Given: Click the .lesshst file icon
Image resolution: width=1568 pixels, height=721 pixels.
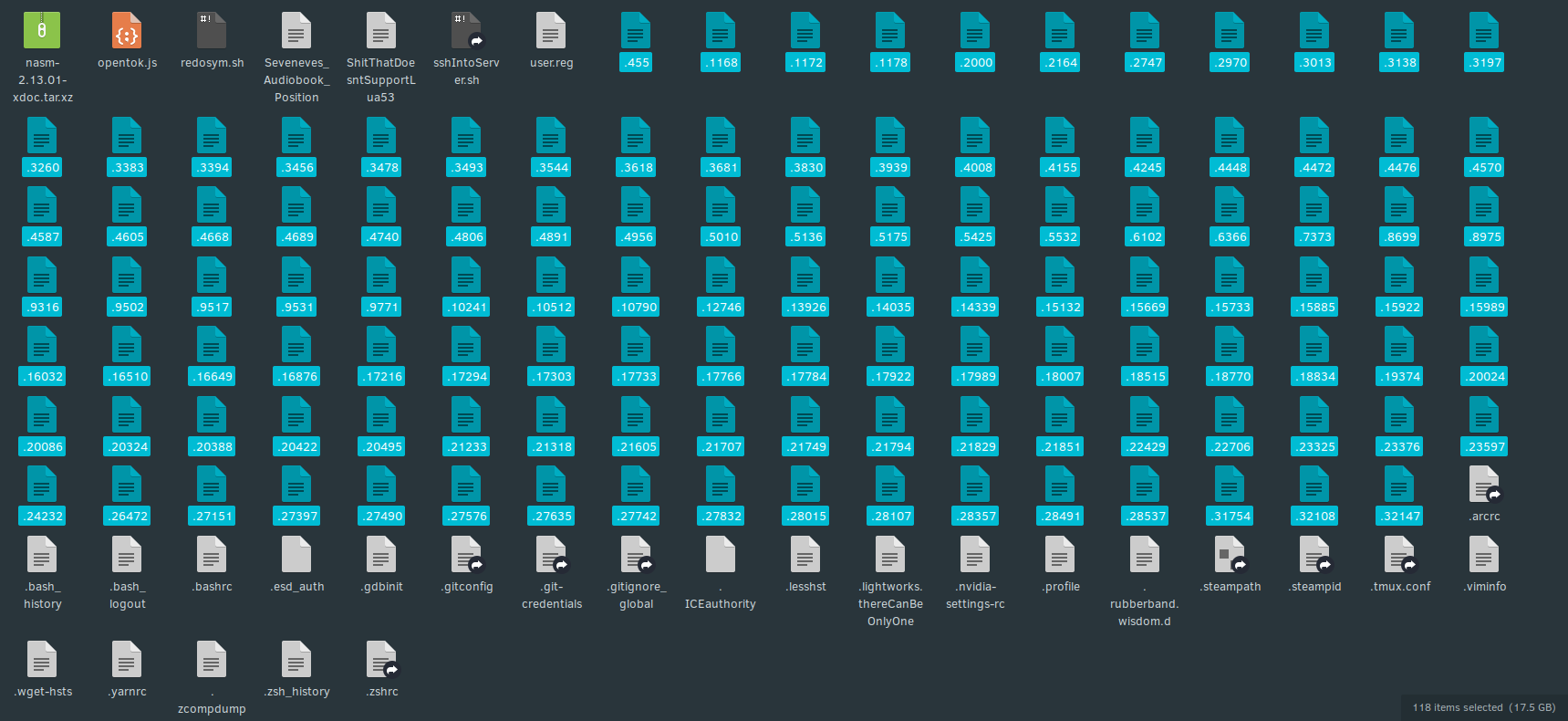Looking at the screenshot, I should pyautogui.click(x=805, y=554).
